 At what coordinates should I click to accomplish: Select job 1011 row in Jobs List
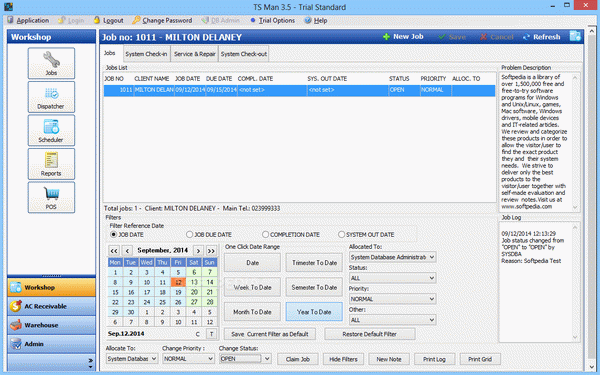(299, 90)
